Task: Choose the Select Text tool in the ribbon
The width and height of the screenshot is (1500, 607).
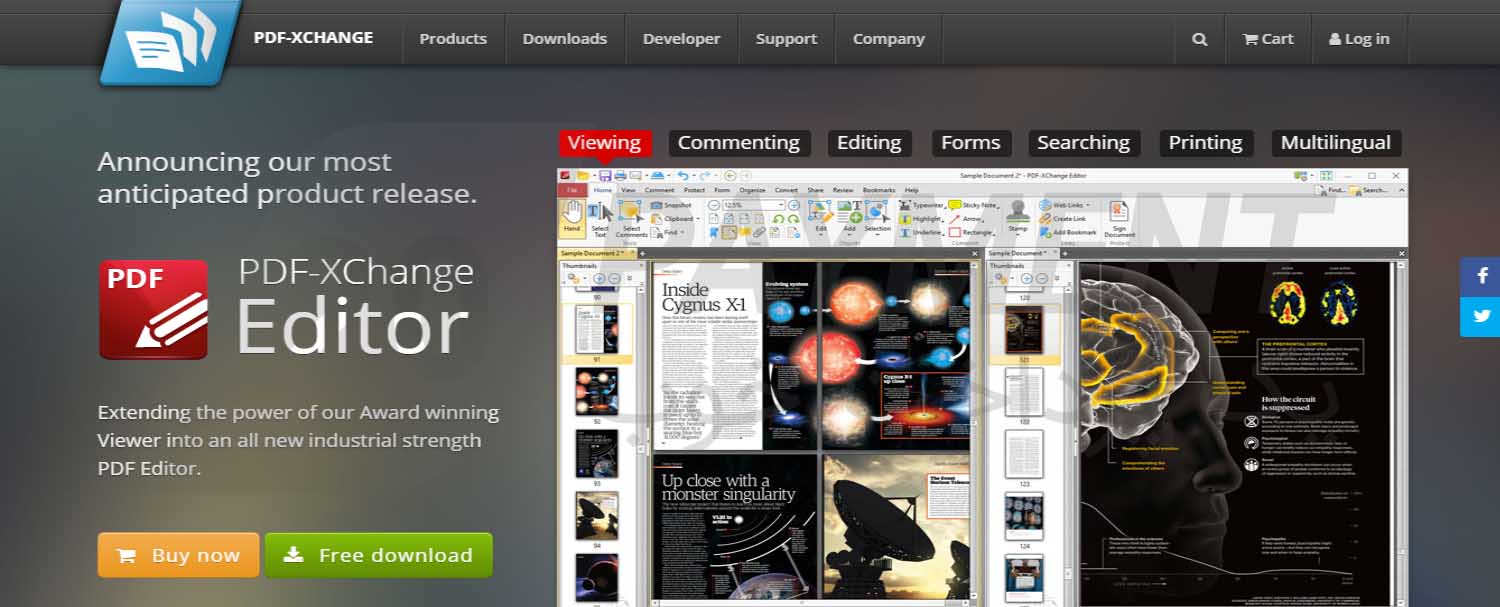Action: (600, 219)
